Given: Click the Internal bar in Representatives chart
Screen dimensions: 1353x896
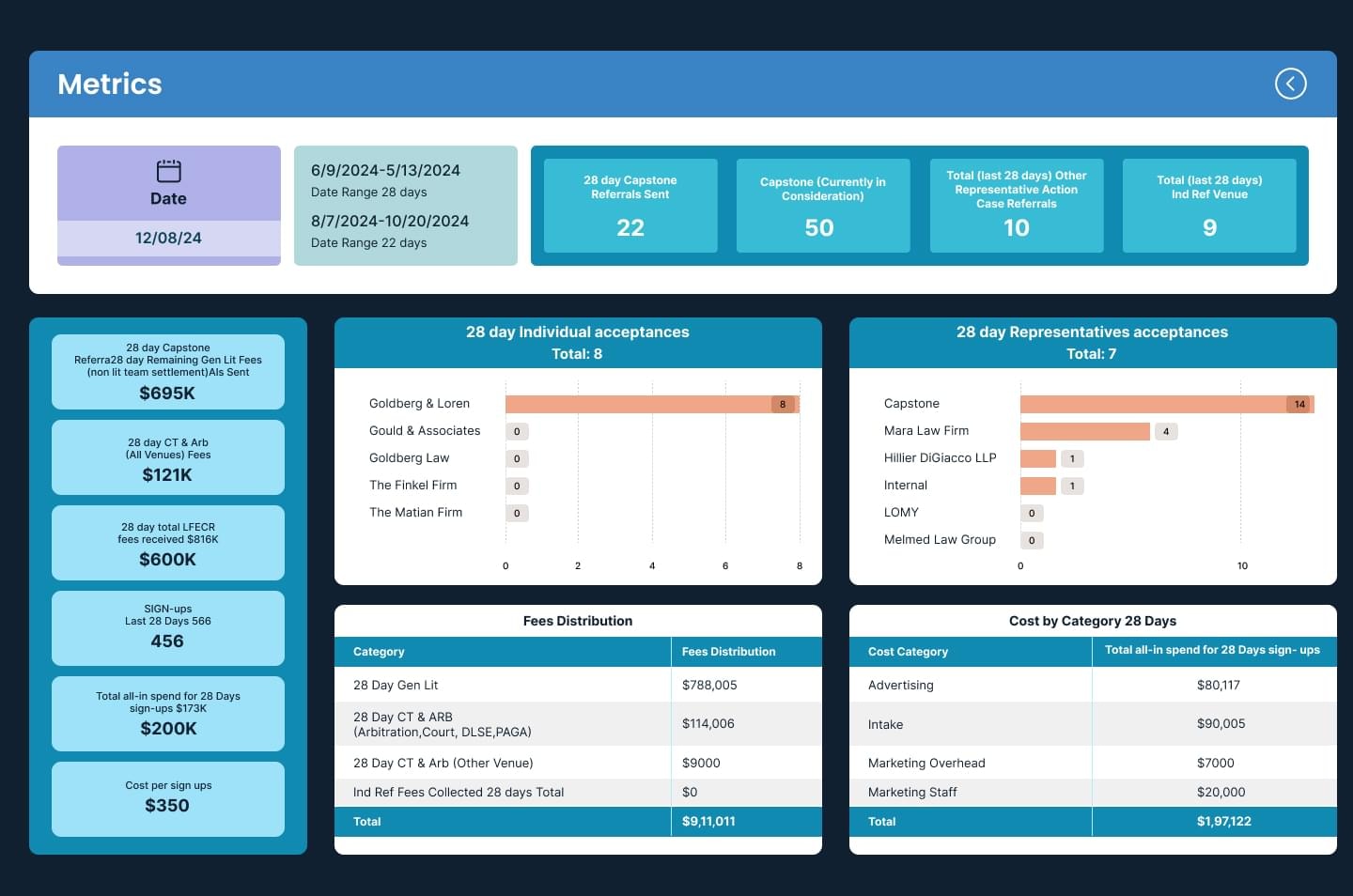Looking at the screenshot, I should pos(1038,486).
